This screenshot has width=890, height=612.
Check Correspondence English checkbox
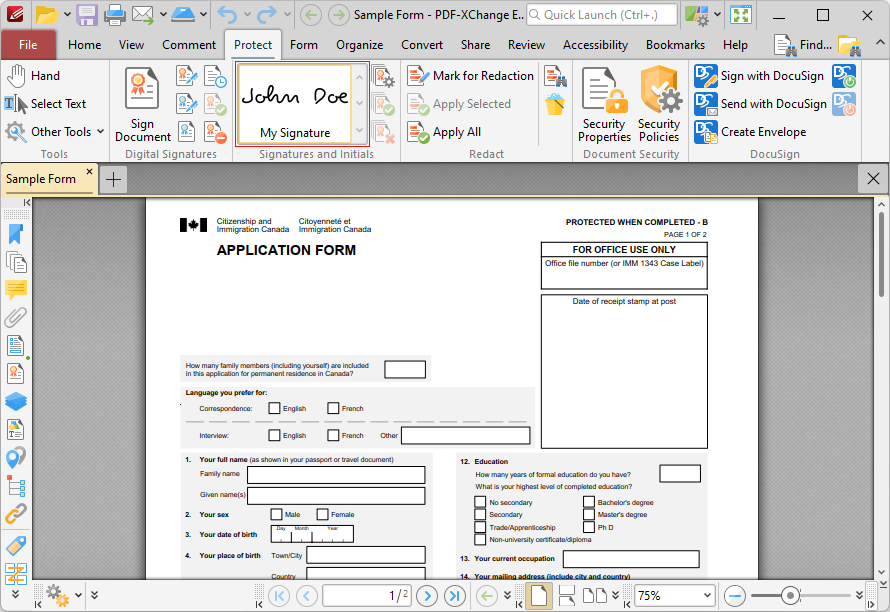(274, 408)
